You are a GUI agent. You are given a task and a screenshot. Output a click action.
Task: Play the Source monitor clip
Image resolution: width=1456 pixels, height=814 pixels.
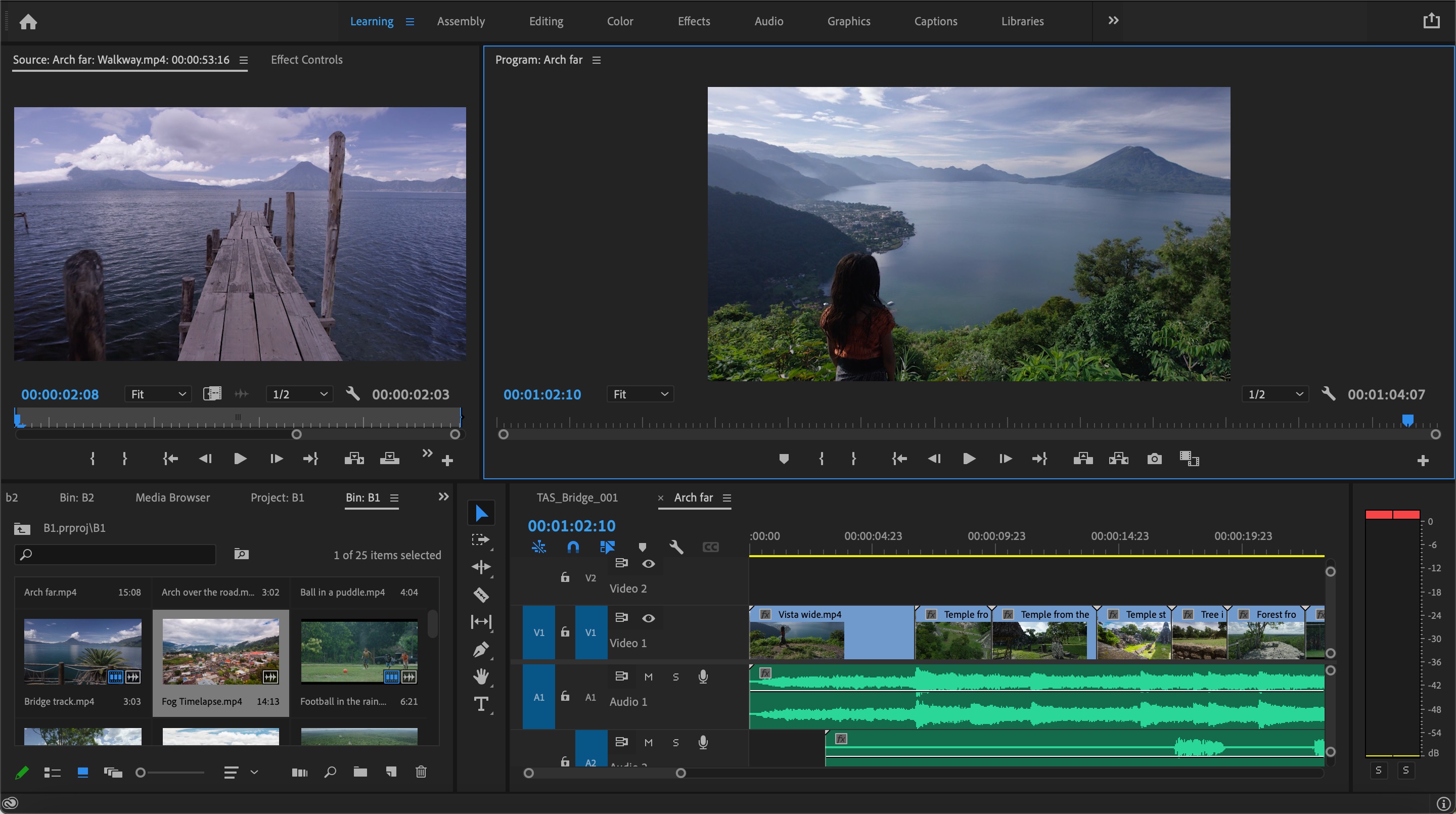click(x=240, y=459)
